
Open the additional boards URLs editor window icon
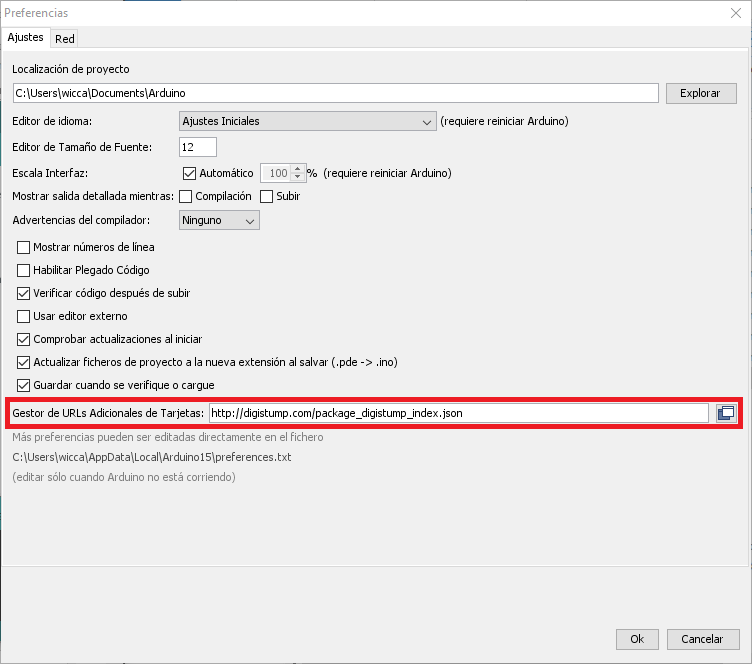tap(726, 412)
